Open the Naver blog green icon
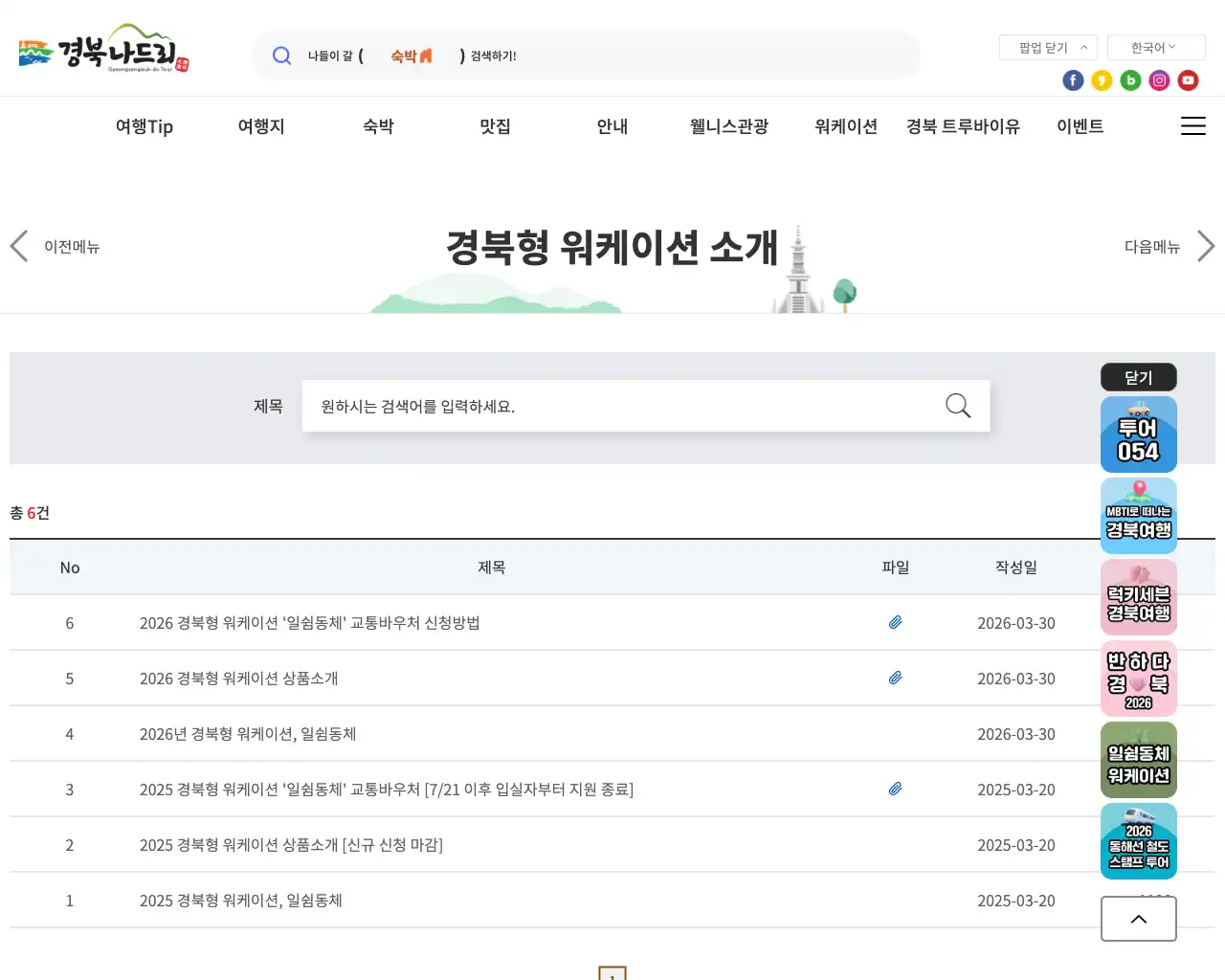This screenshot has width=1225, height=980. pyautogui.click(x=1130, y=80)
